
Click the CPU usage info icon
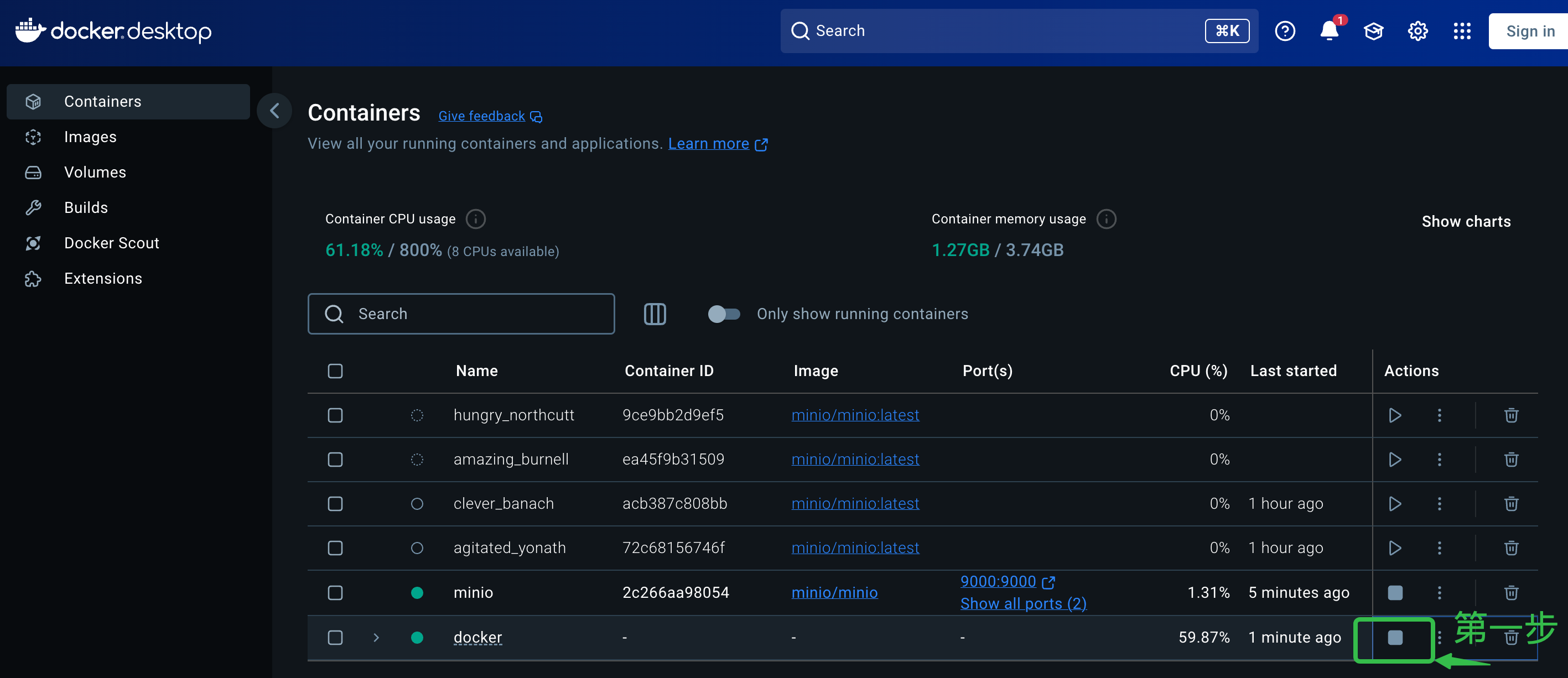coord(475,219)
